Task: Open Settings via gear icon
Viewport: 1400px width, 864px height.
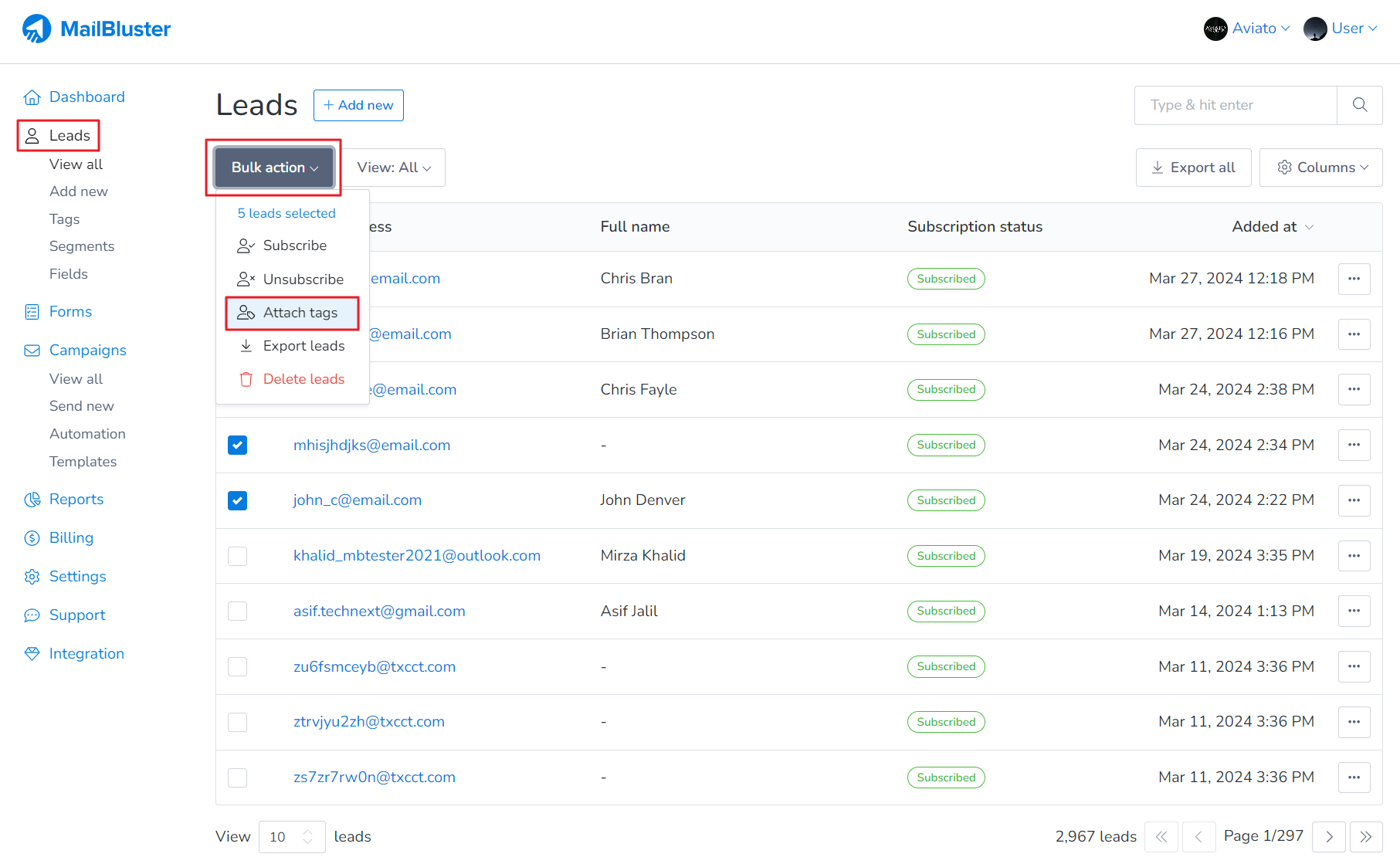Action: tap(32, 577)
